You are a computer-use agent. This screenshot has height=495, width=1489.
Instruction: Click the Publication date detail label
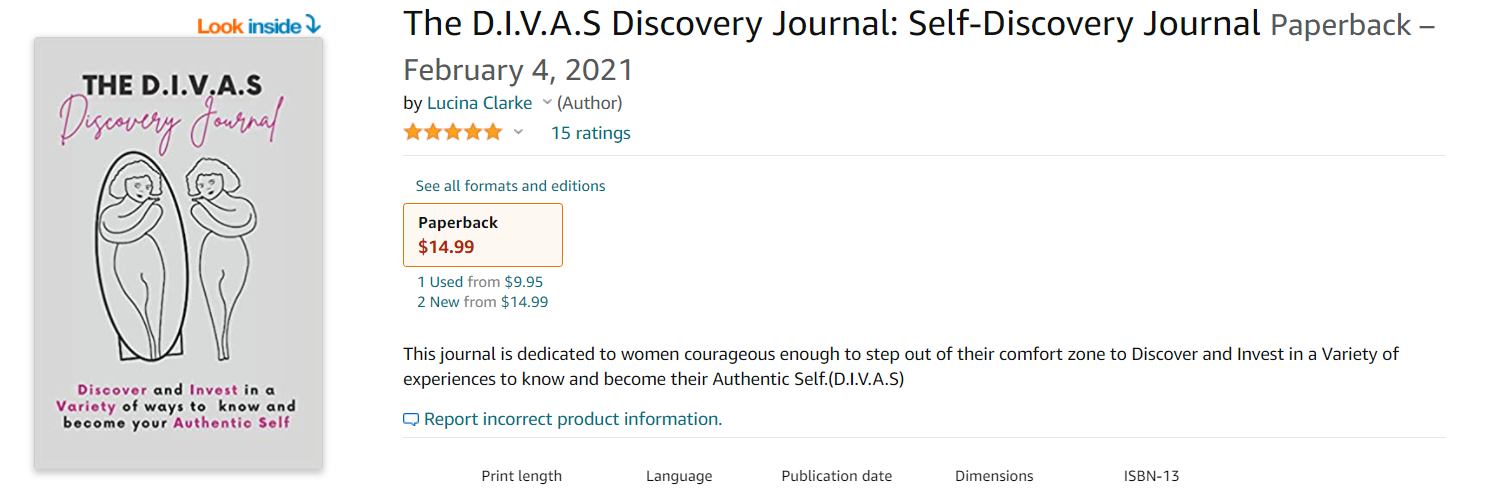pos(836,476)
